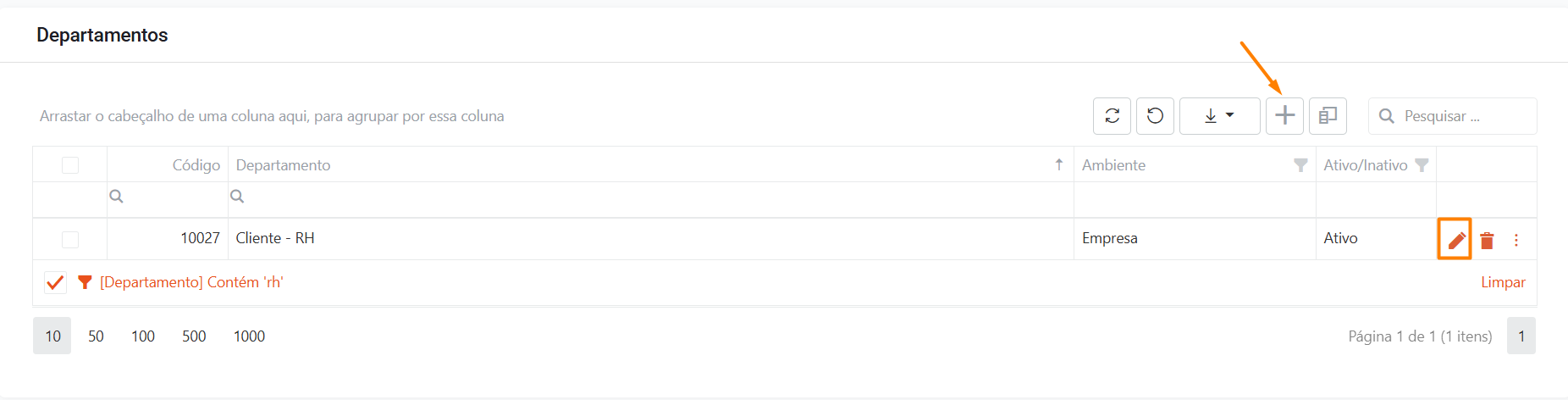Open the Ativo/Inativo column filter funnel
1568x400 pixels.
point(1422,165)
